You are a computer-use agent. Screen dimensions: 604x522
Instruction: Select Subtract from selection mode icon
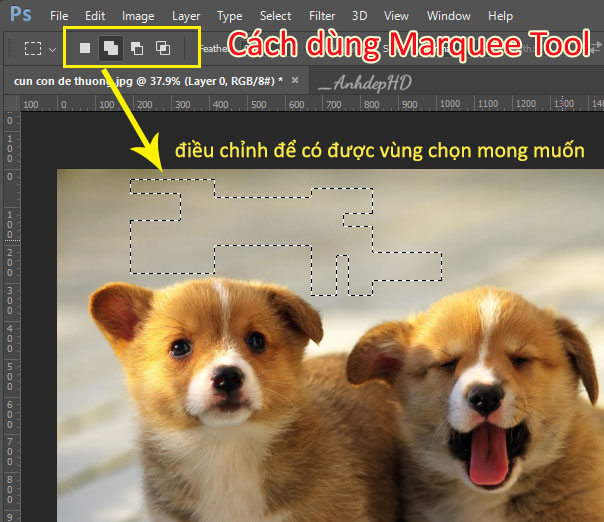coord(137,49)
